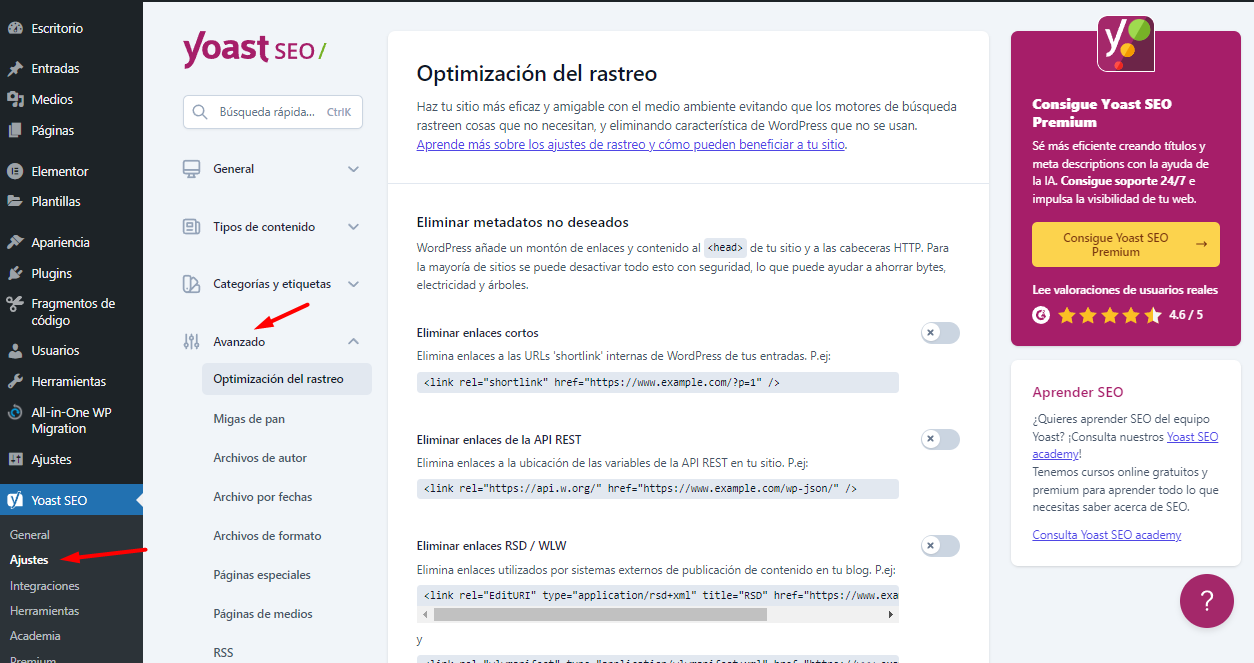
Task: Click Consulta Yoast SEO academy link
Action: click(1107, 535)
